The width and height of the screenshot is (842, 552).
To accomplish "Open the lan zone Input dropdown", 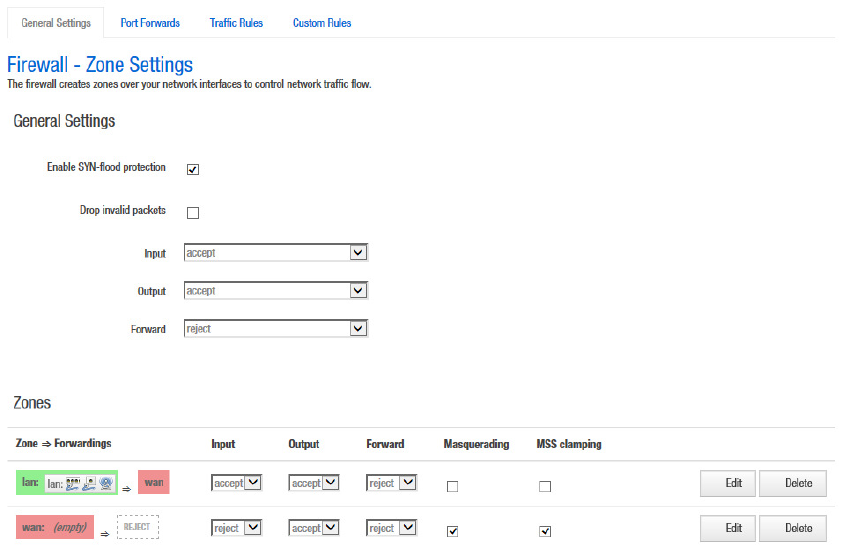I will (x=237, y=483).
